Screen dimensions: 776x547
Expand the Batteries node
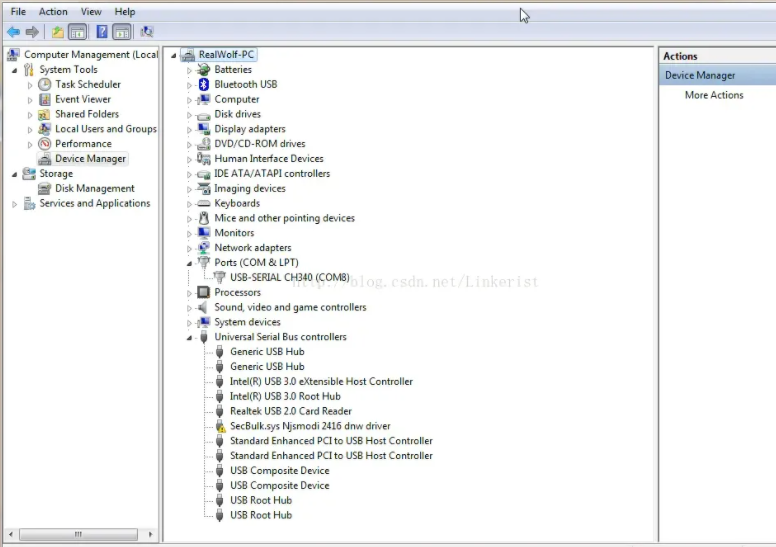click(189, 70)
